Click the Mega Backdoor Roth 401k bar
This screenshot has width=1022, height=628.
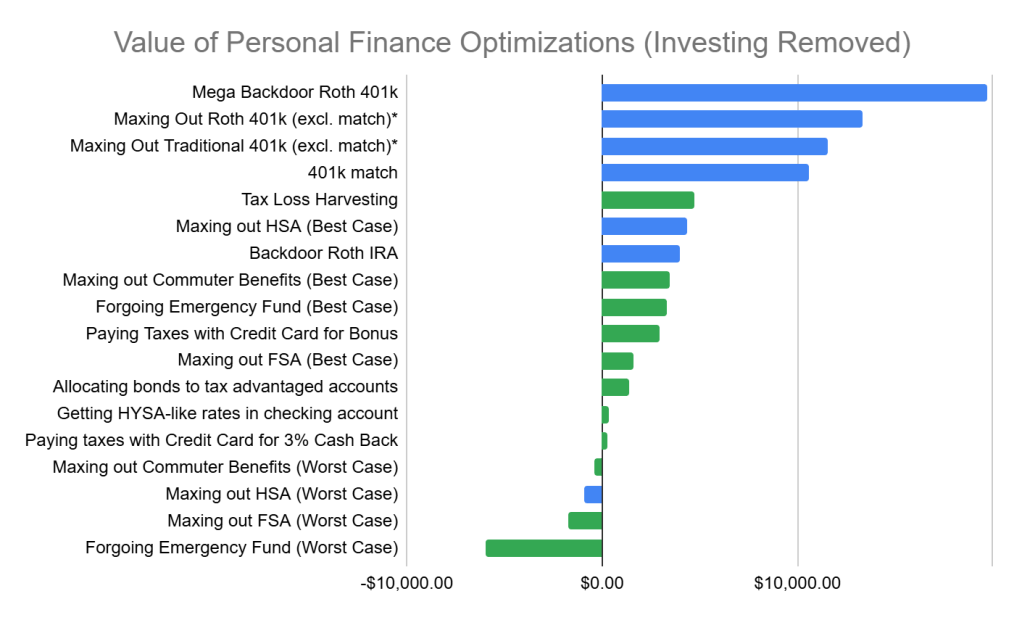coord(794,92)
